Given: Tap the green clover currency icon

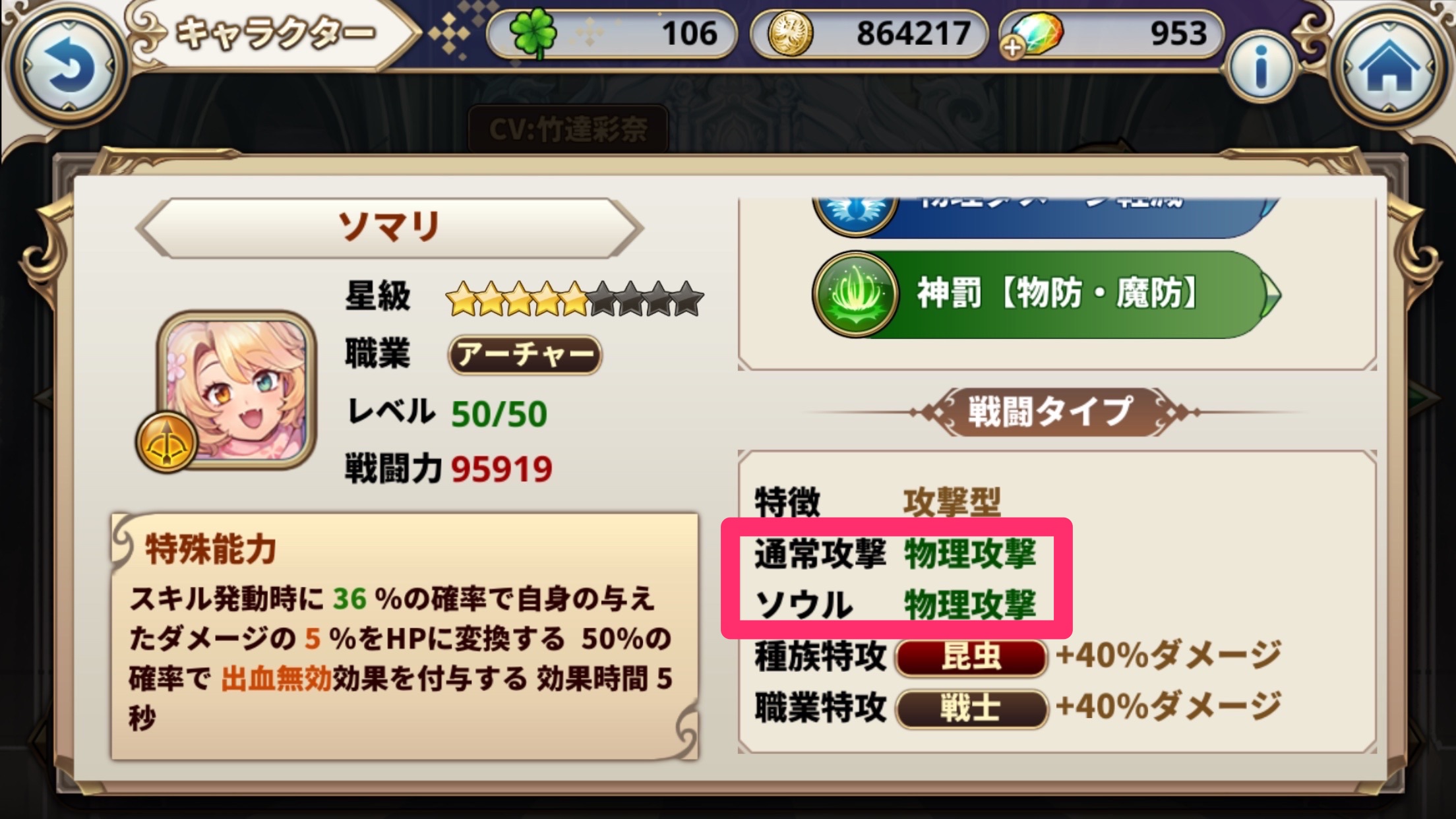Looking at the screenshot, I should pos(533,33).
